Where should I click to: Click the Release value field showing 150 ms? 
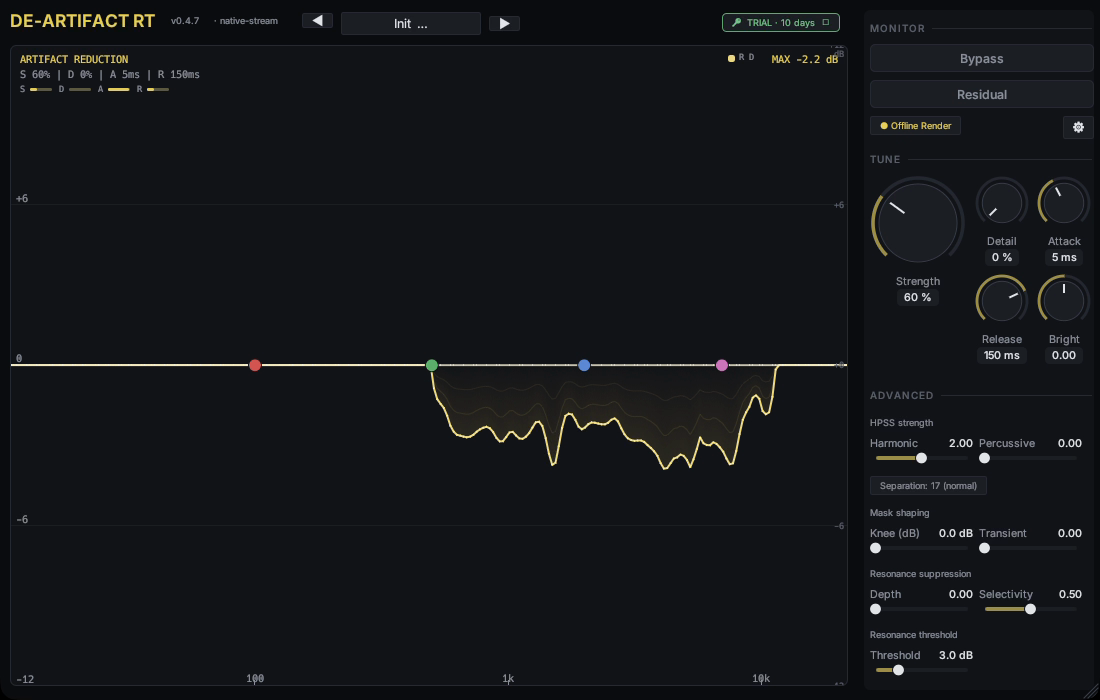[x=1002, y=356]
